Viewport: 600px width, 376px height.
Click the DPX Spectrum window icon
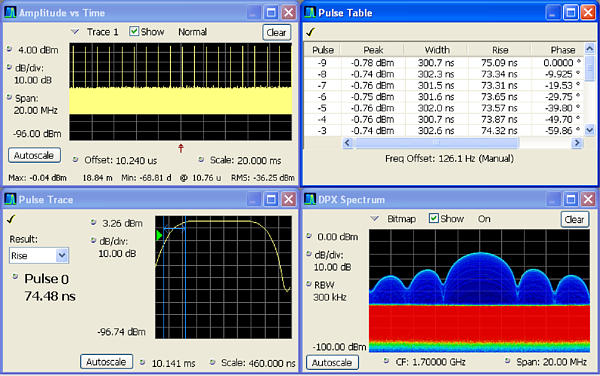[x=310, y=199]
